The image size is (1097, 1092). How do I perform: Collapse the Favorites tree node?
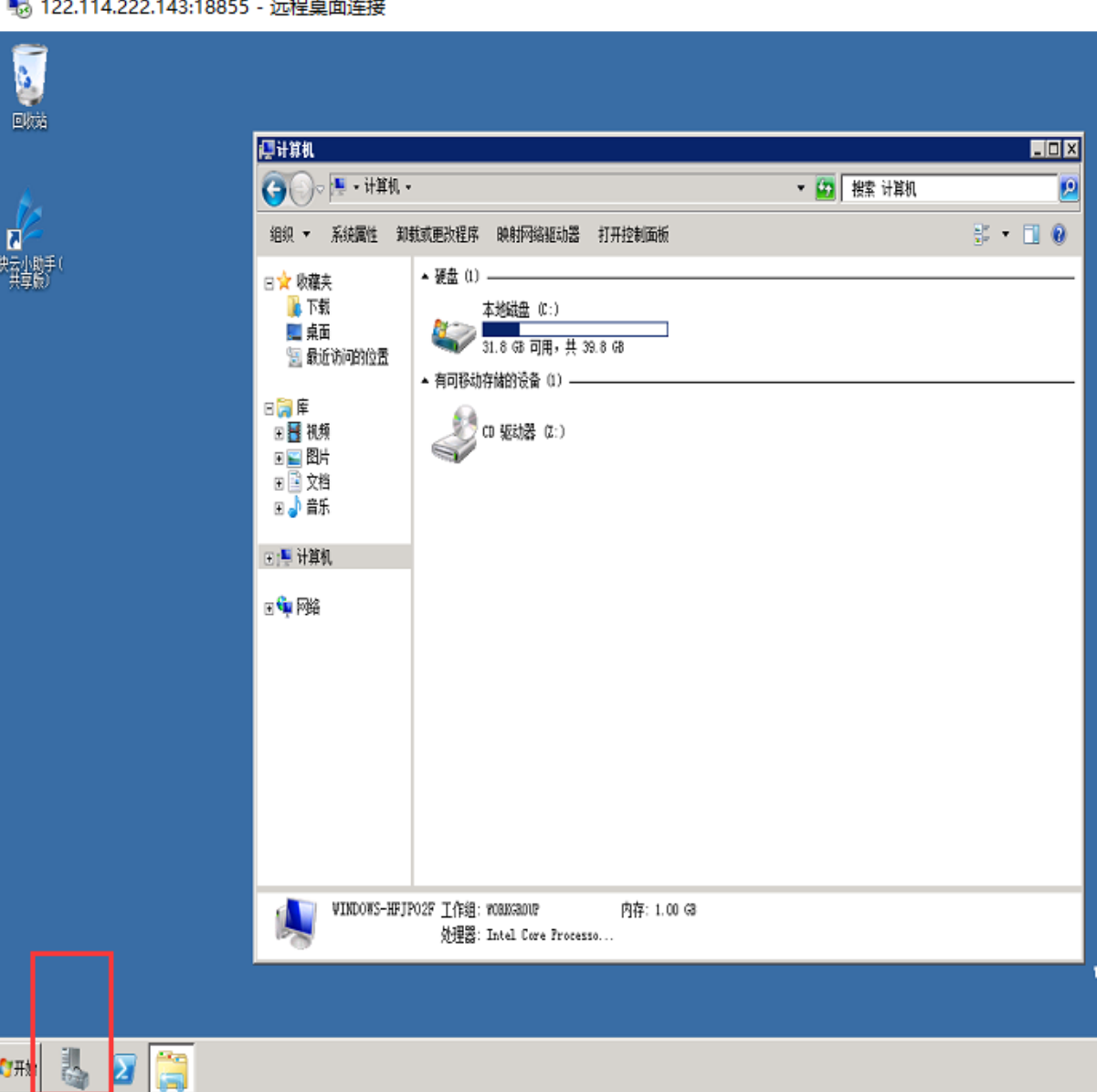click(x=269, y=283)
